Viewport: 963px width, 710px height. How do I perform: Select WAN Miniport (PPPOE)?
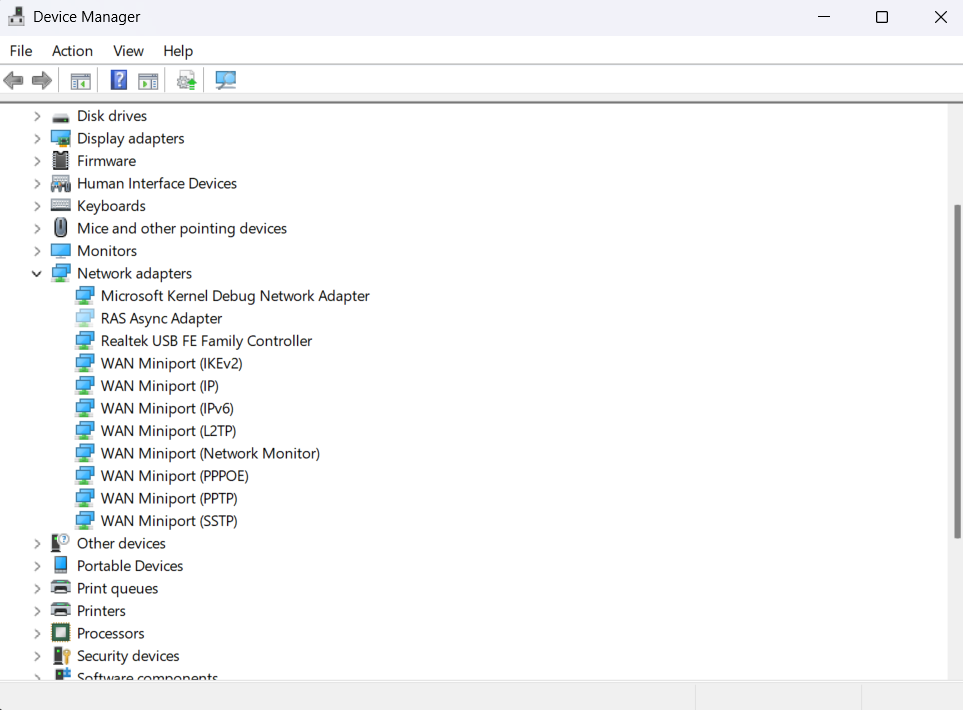(174, 476)
